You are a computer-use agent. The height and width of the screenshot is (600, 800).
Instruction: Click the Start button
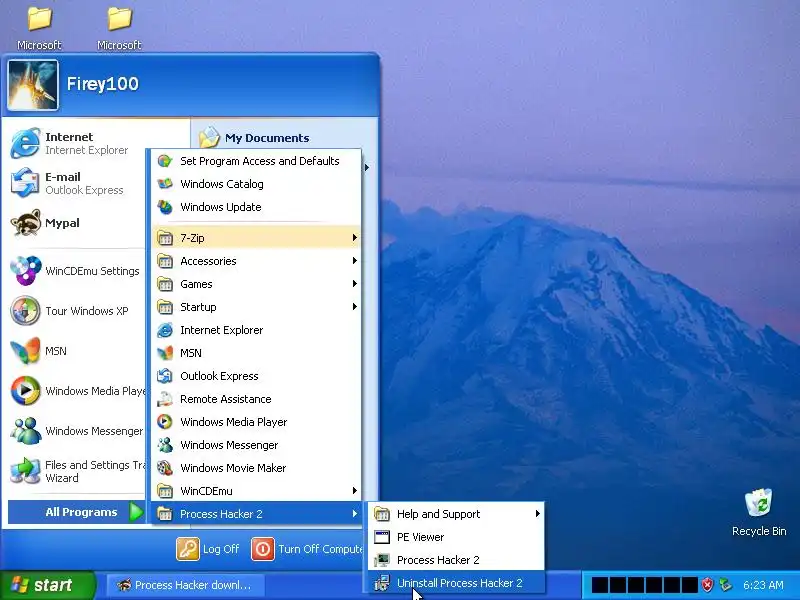coord(47,585)
